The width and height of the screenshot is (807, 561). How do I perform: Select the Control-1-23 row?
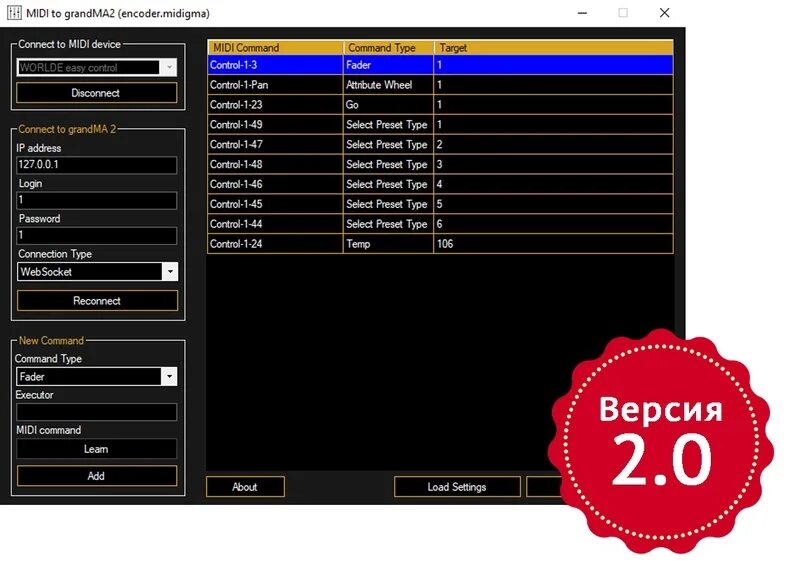pos(441,104)
